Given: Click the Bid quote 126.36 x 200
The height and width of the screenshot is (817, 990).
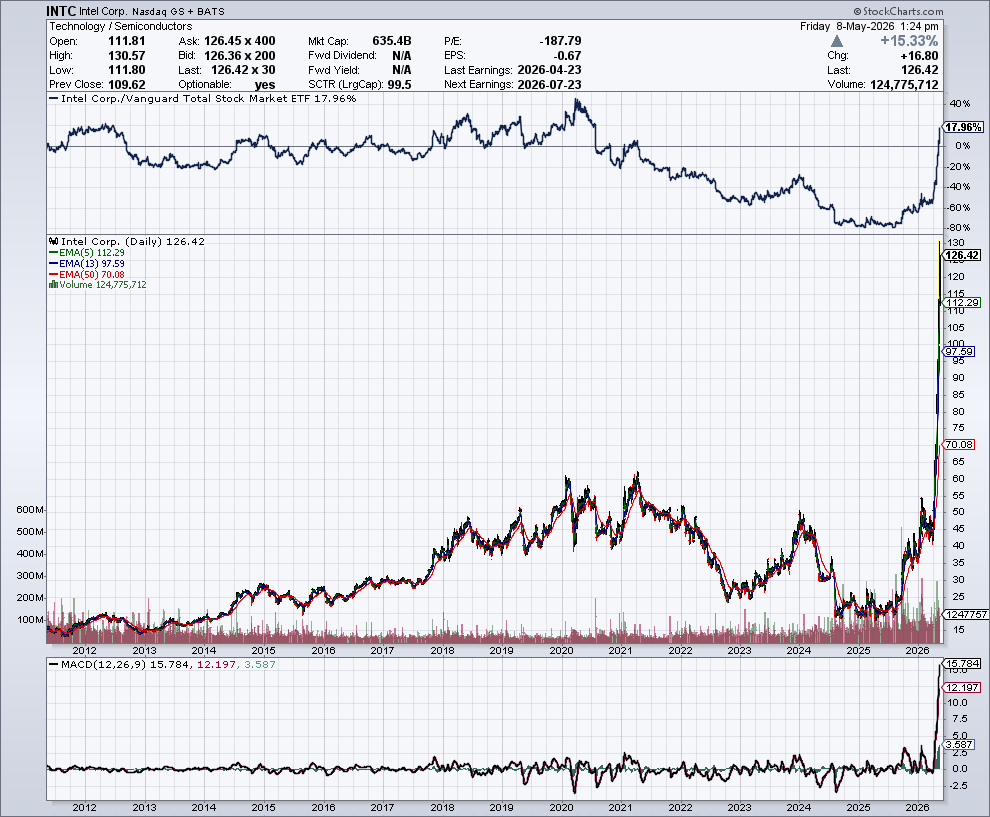Looking at the screenshot, I should pyautogui.click(x=239, y=56).
